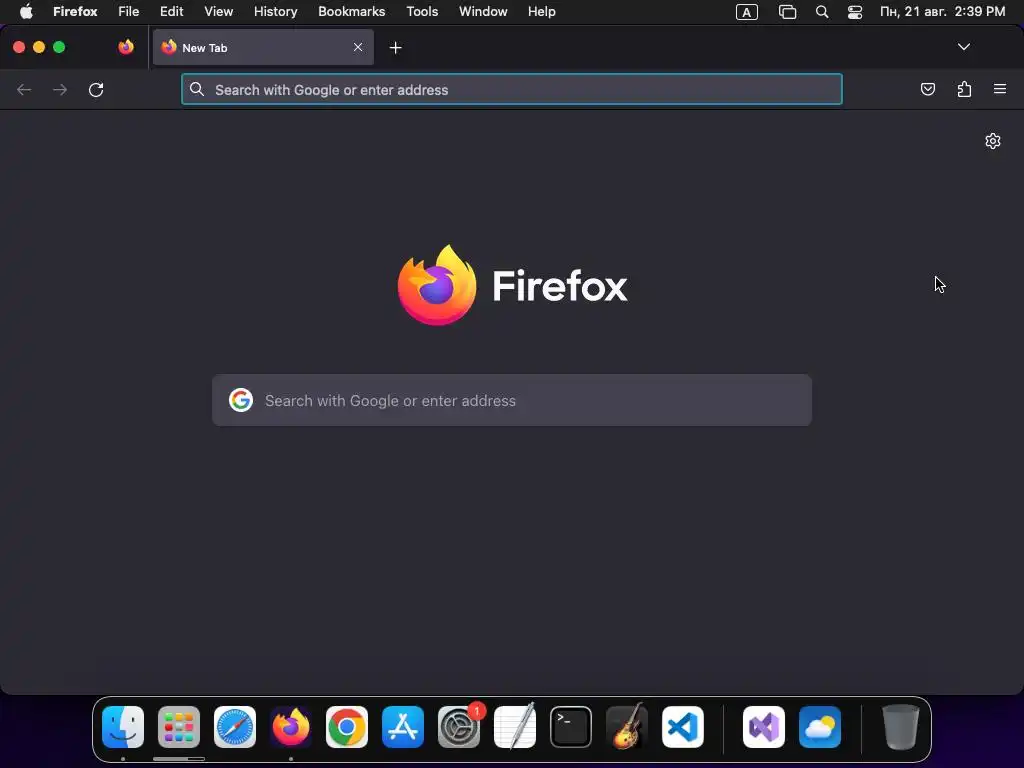Open the Bookmarks menu
1024x768 pixels.
point(351,12)
